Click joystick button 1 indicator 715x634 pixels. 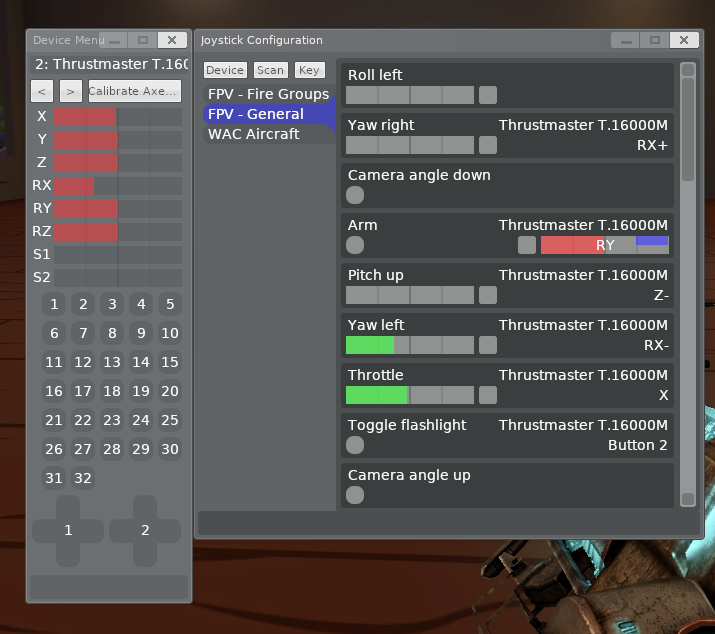click(x=54, y=304)
